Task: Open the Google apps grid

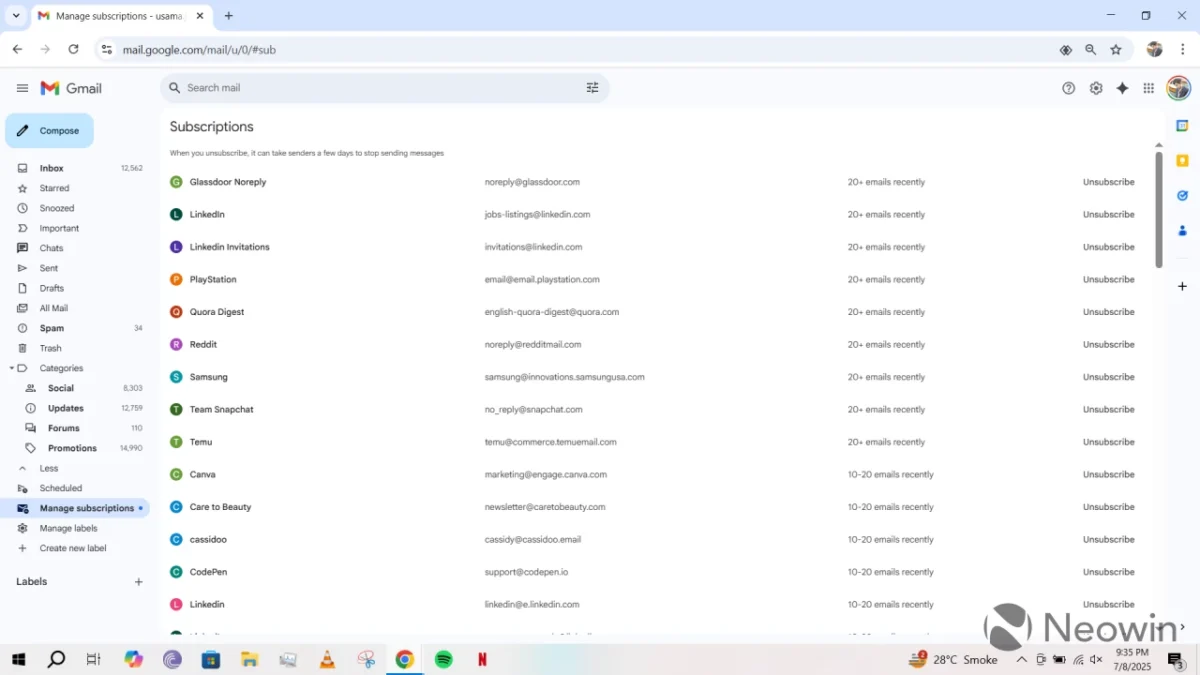Action: (1149, 88)
